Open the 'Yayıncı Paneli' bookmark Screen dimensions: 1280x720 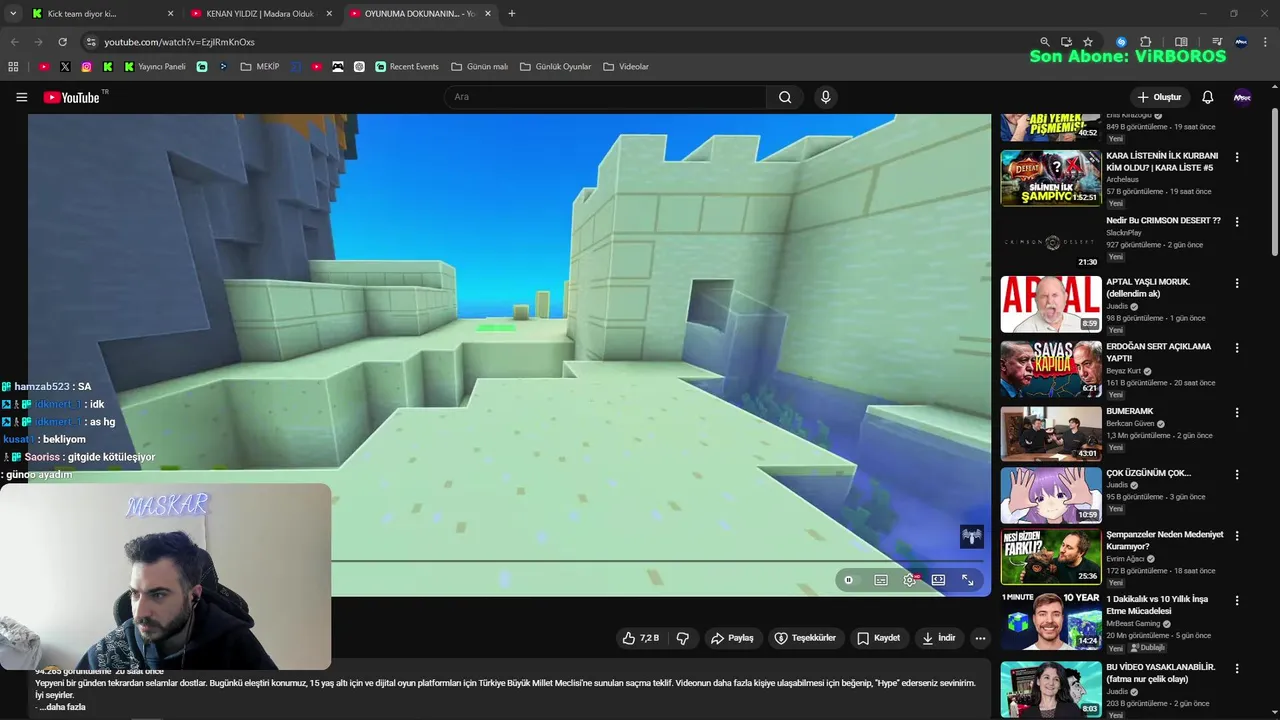click(x=154, y=67)
